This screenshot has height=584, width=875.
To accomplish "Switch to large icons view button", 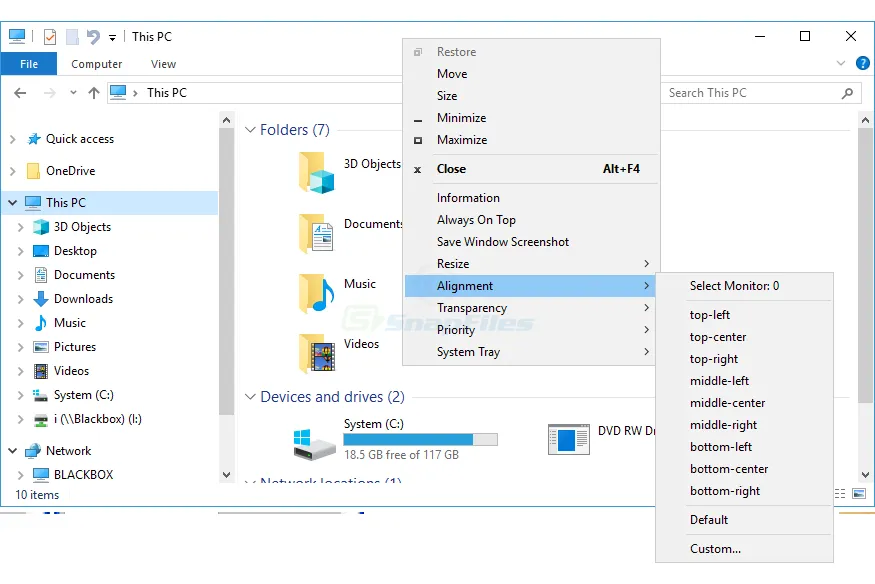I will (859, 494).
